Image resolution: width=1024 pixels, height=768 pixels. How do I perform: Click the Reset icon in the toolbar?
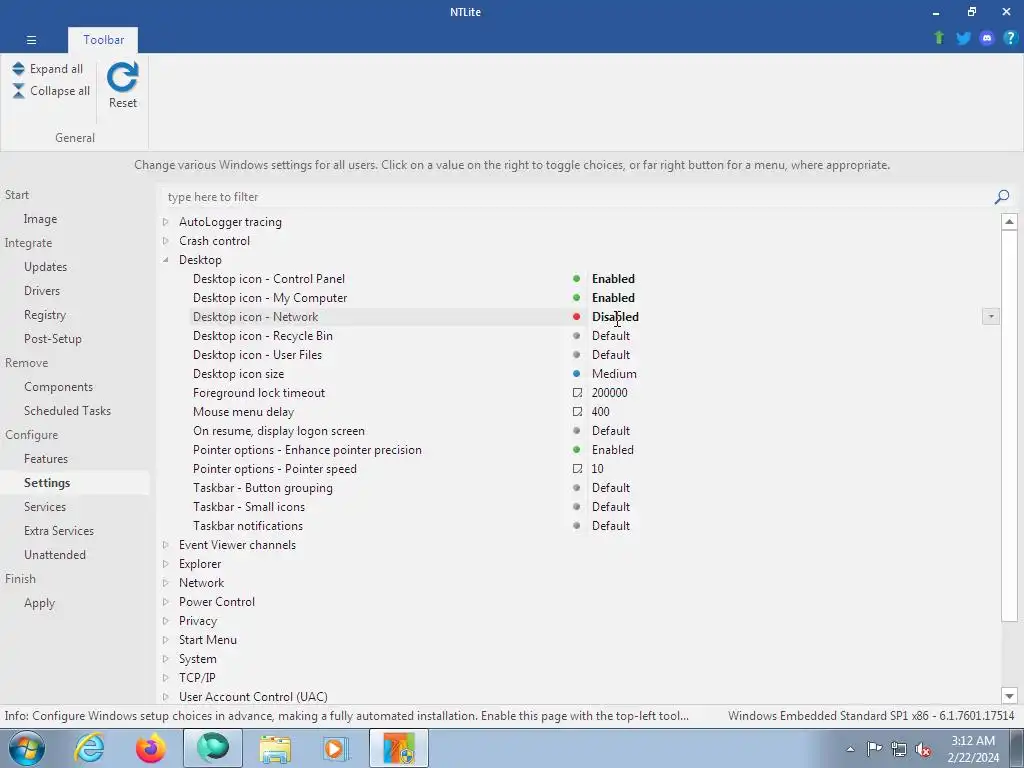(123, 77)
